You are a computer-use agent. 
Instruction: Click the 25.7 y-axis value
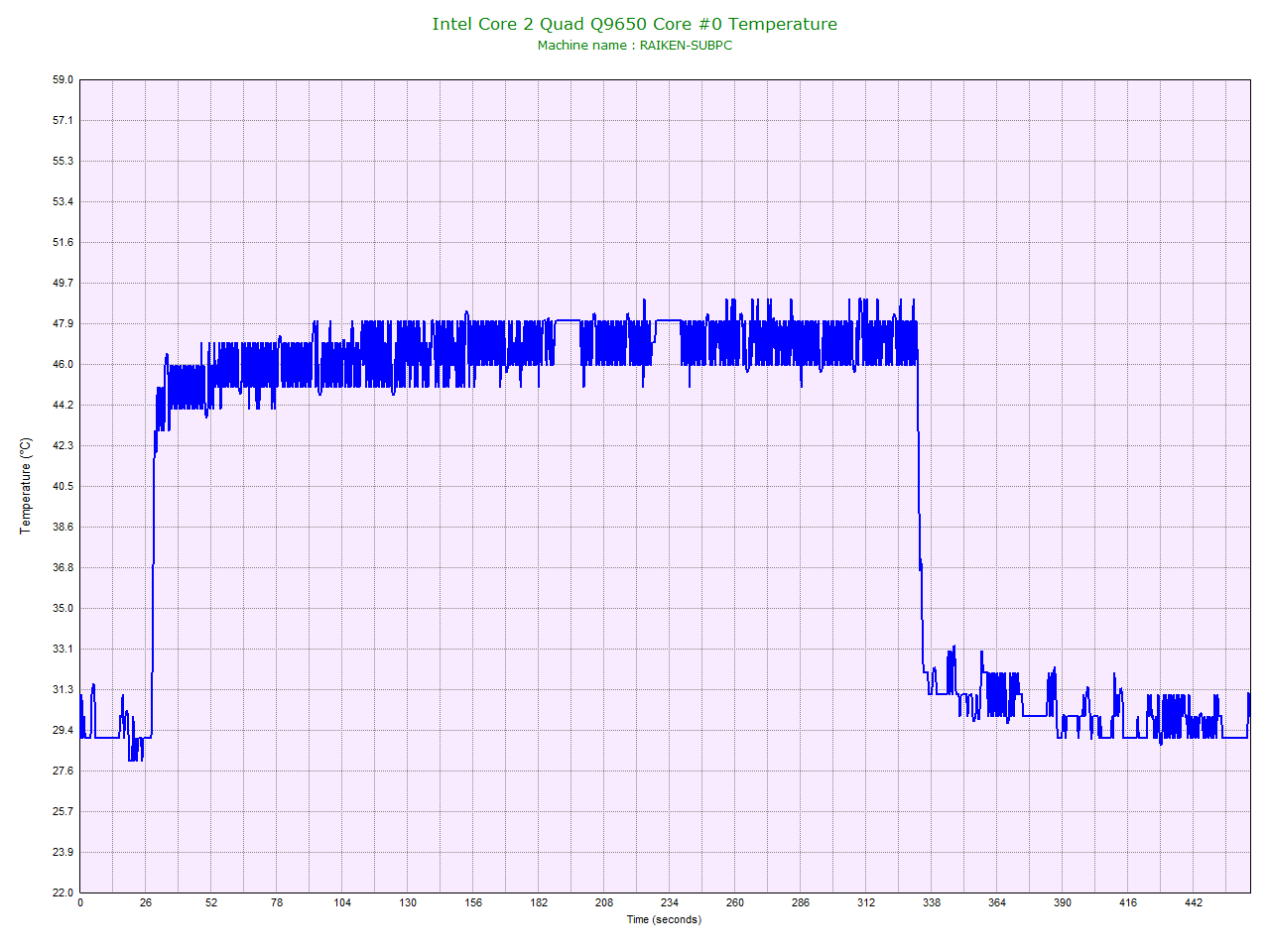click(63, 811)
